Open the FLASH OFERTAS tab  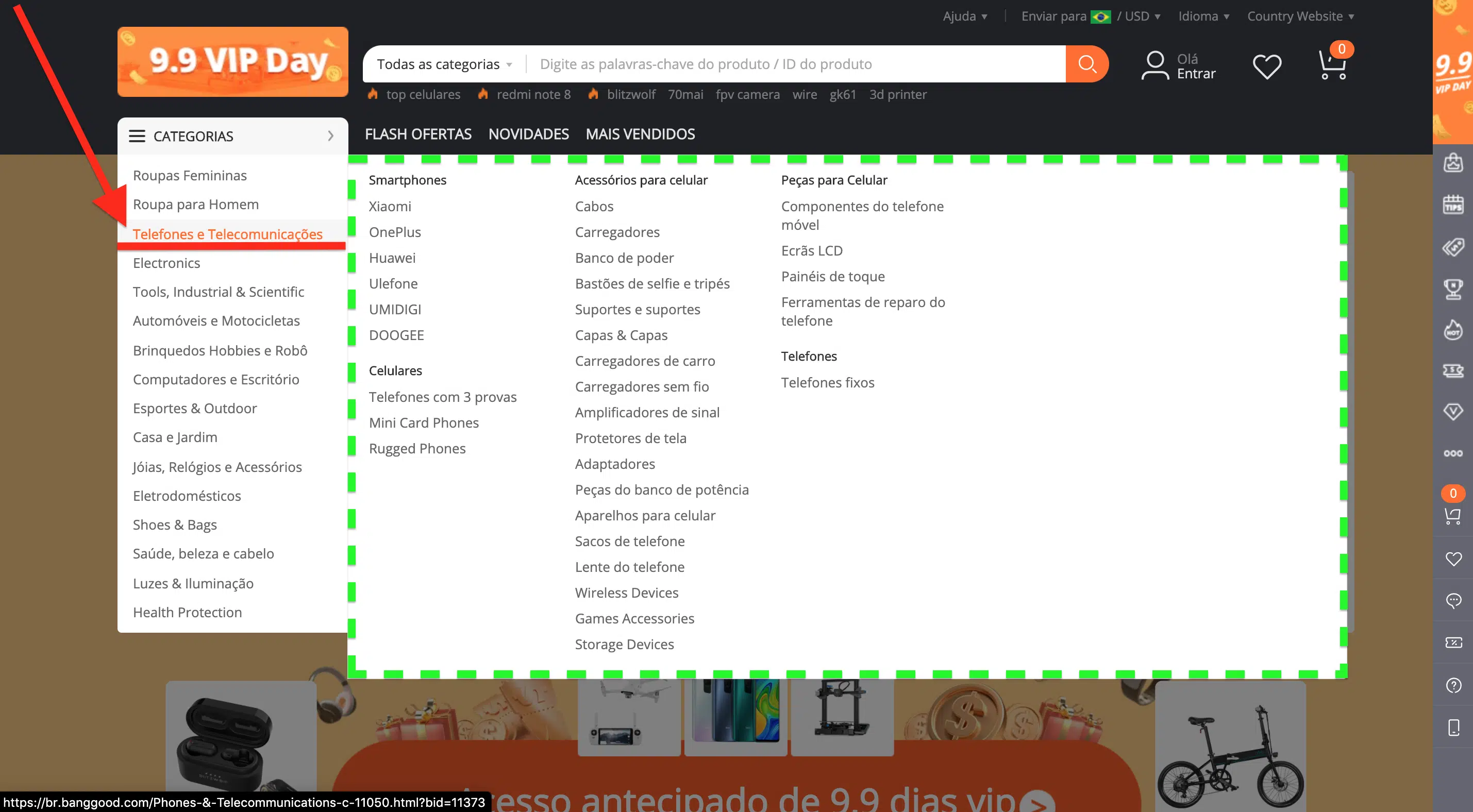[418, 134]
